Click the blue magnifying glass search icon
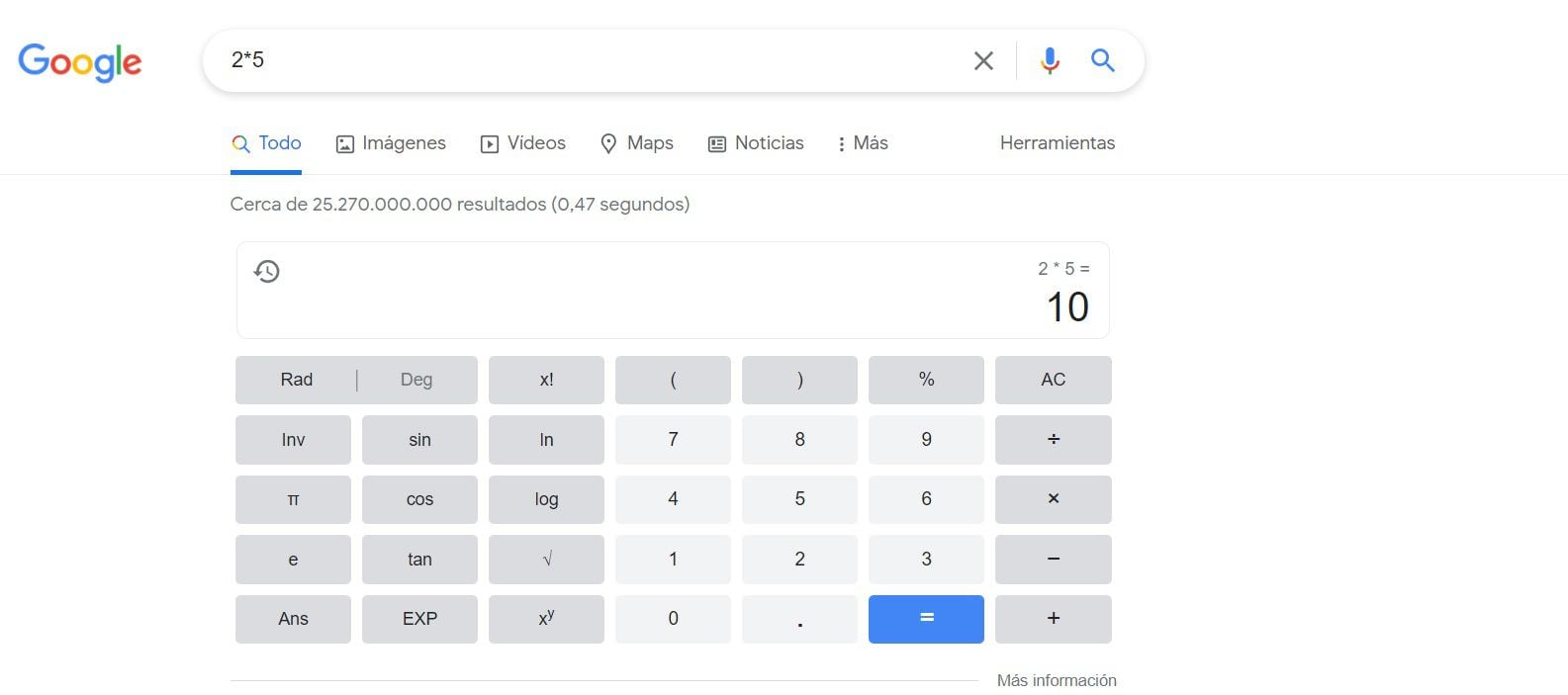 tap(1102, 61)
